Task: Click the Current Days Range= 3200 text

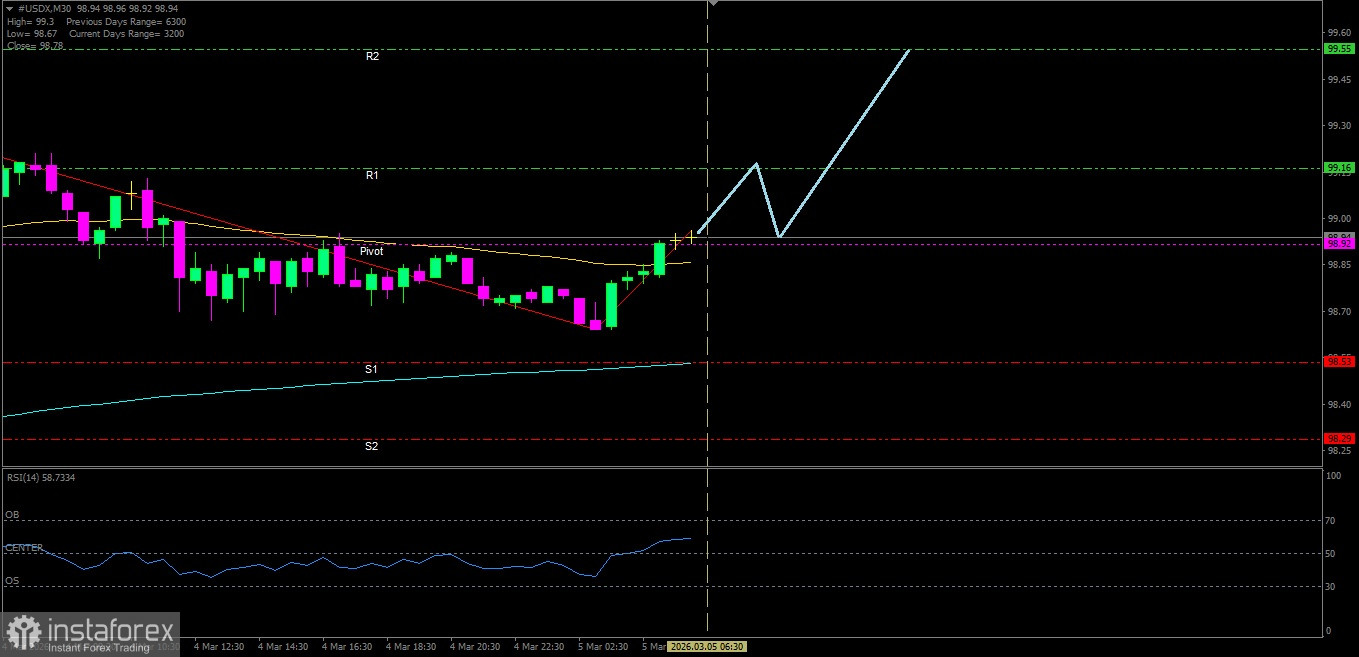Action: 125,33
